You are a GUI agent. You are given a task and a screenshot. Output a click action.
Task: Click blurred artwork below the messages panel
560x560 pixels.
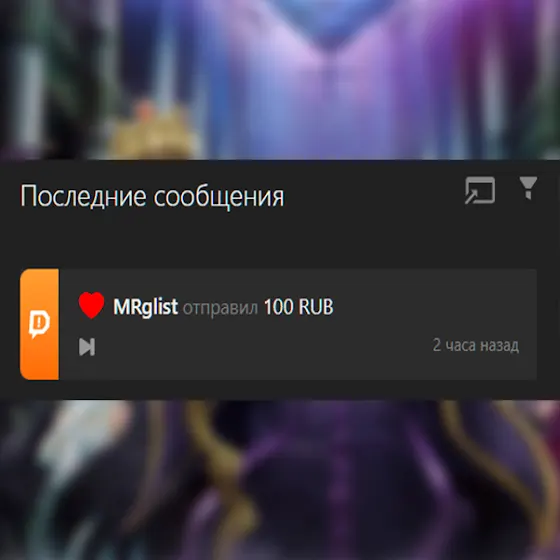(280, 480)
